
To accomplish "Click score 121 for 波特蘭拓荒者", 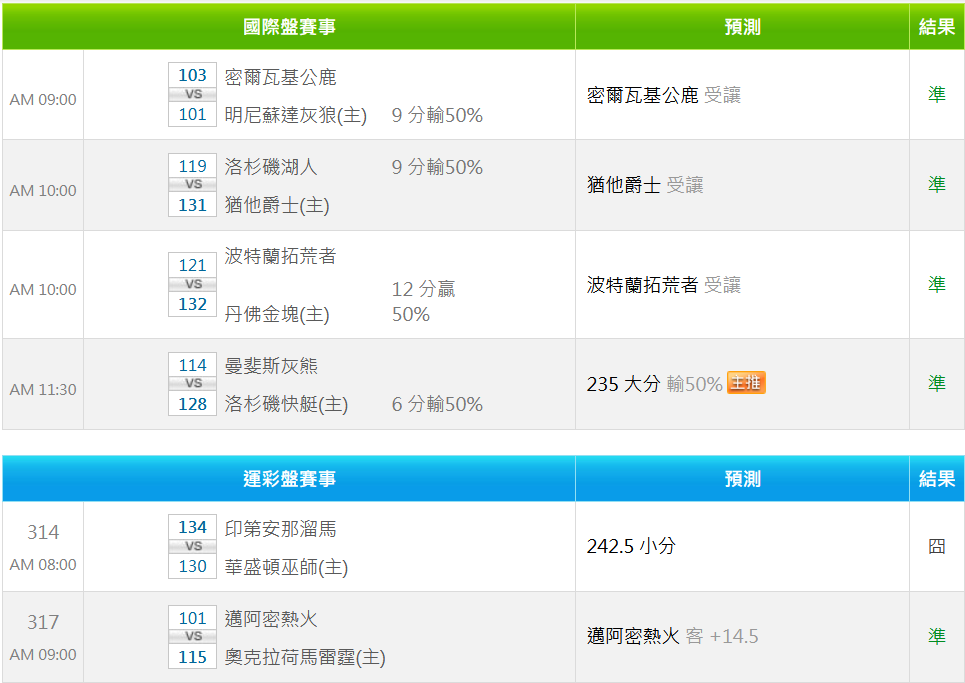I will click(193, 265).
